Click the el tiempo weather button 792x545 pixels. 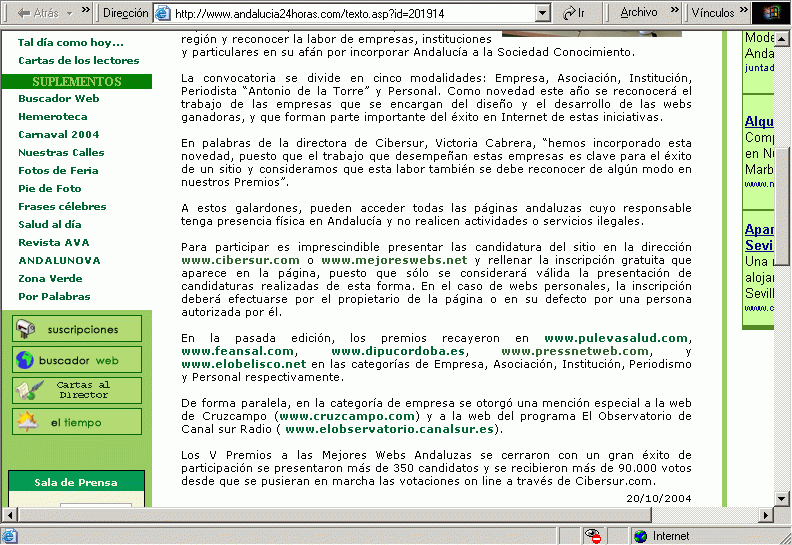(x=77, y=422)
